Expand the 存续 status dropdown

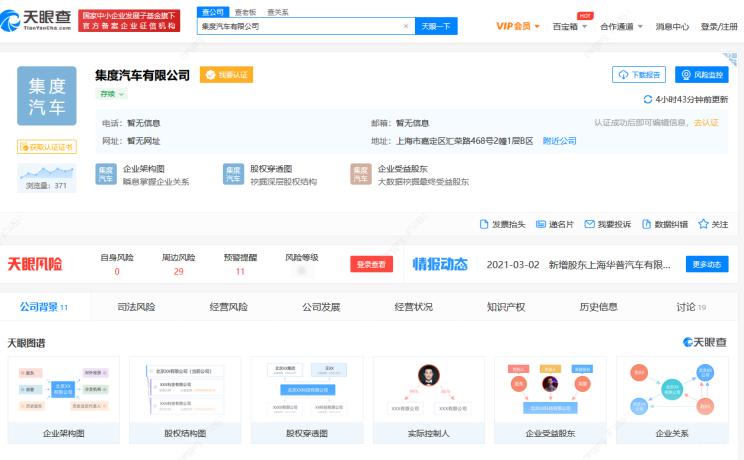[x=111, y=94]
